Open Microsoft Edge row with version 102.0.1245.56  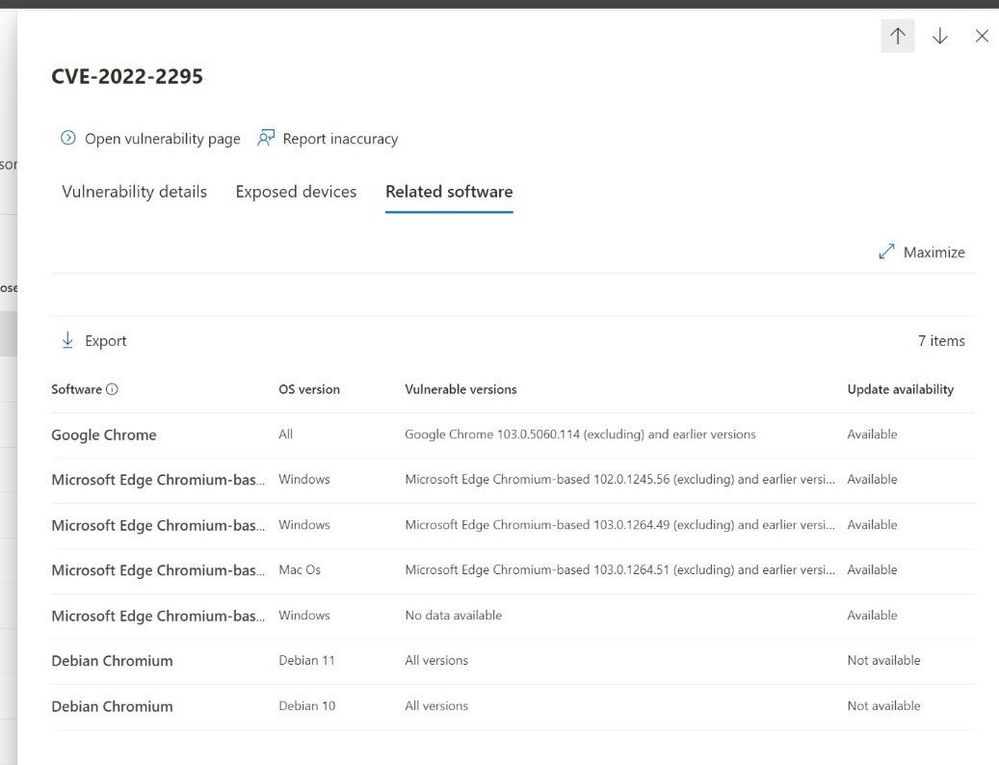pyautogui.click(x=513, y=480)
